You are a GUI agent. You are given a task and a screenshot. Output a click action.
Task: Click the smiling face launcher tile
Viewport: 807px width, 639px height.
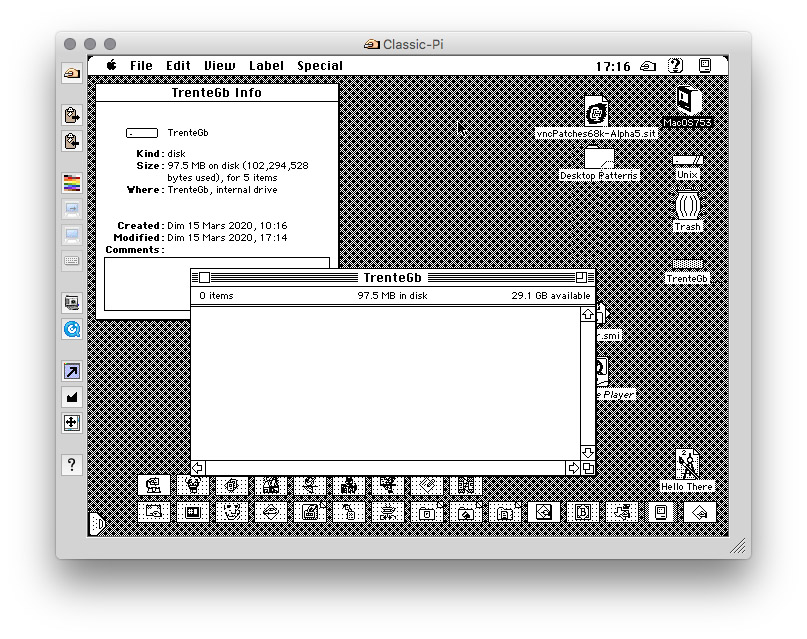(232, 512)
